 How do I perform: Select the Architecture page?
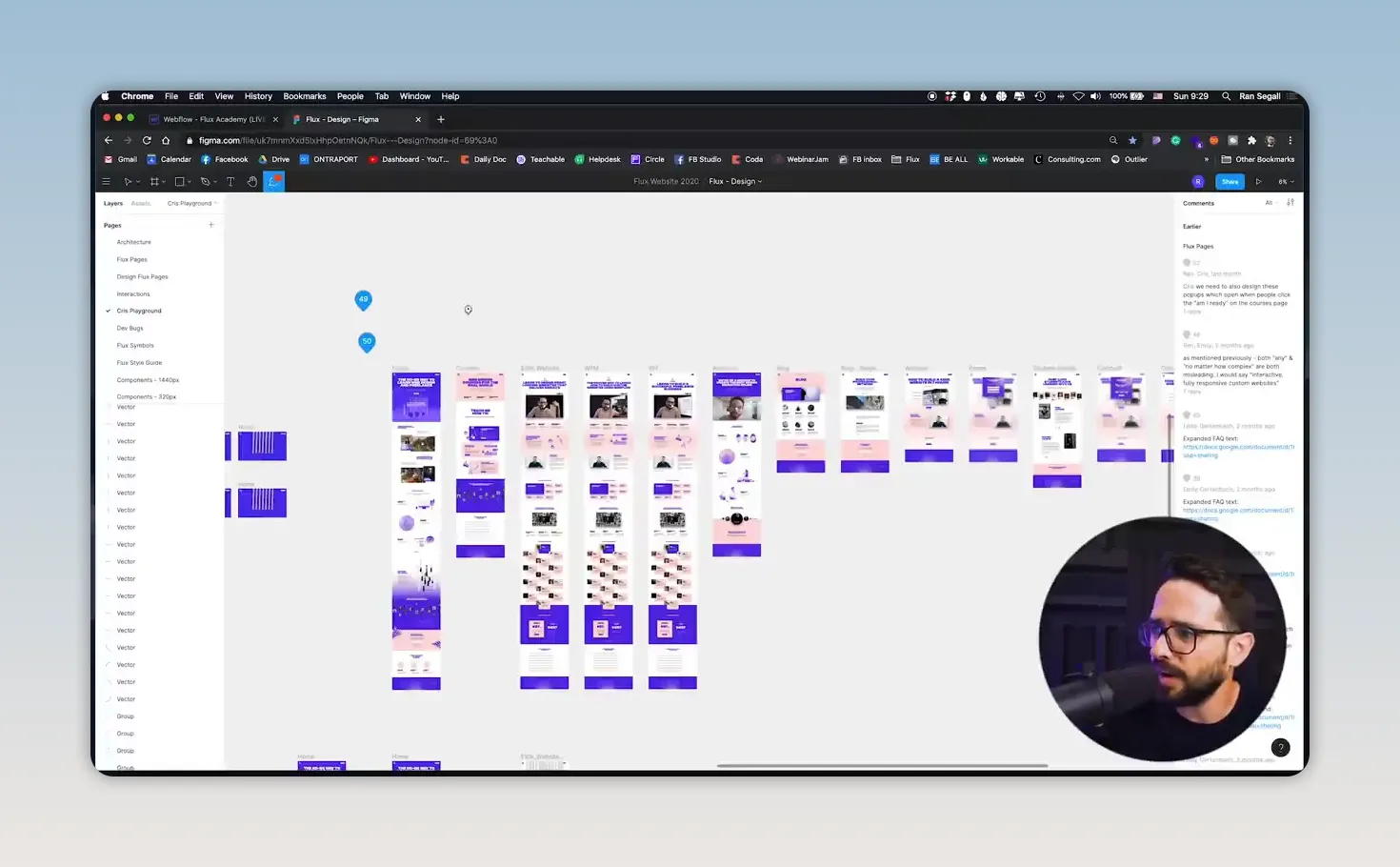[x=134, y=242]
